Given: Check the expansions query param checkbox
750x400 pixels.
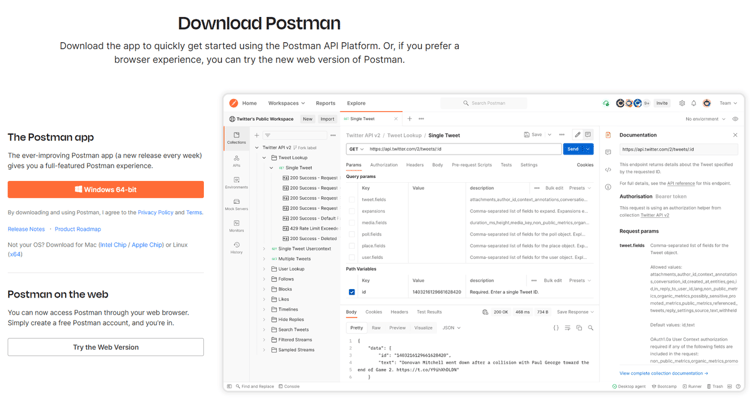Looking at the screenshot, I should 352,211.
